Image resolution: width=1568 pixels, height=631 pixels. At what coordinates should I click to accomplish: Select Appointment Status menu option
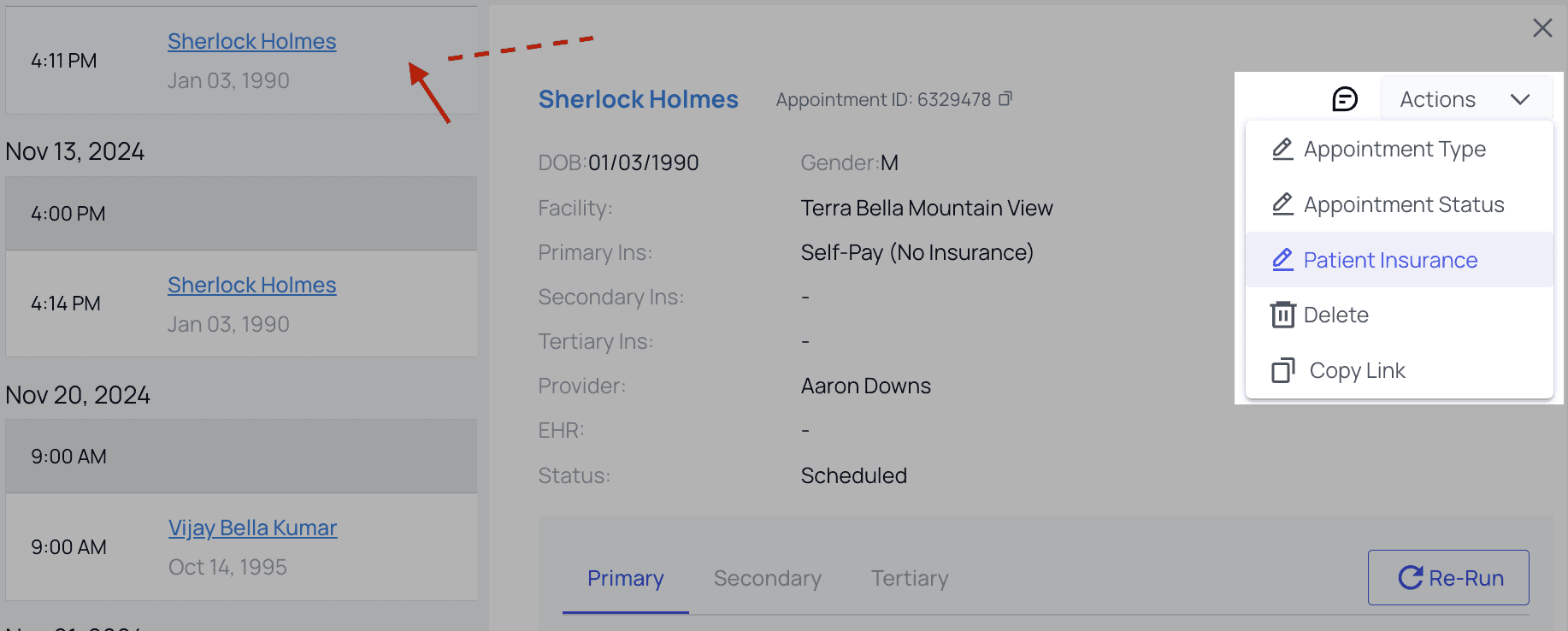1404,204
